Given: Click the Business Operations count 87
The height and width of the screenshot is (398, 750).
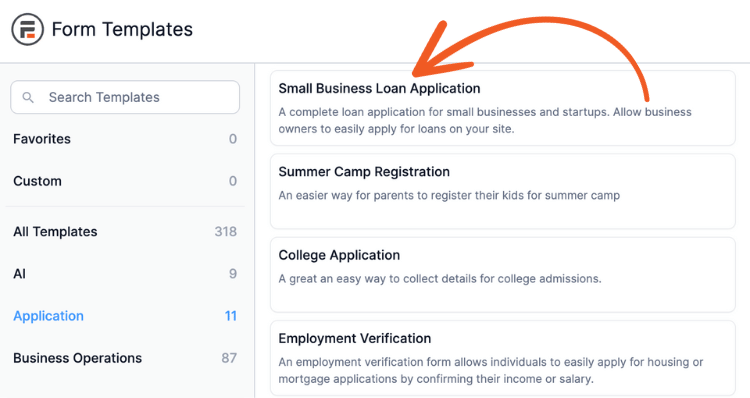Looking at the screenshot, I should point(229,358).
